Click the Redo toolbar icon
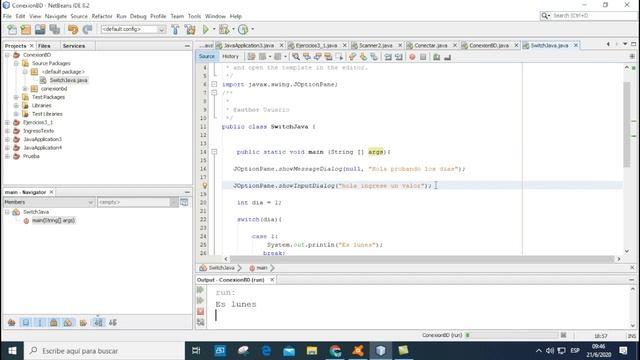This screenshot has width=640, height=360. (87, 29)
